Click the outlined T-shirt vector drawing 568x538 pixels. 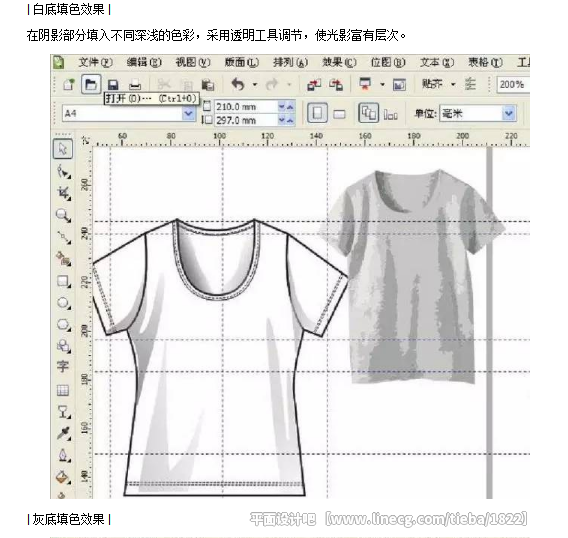[220, 357]
